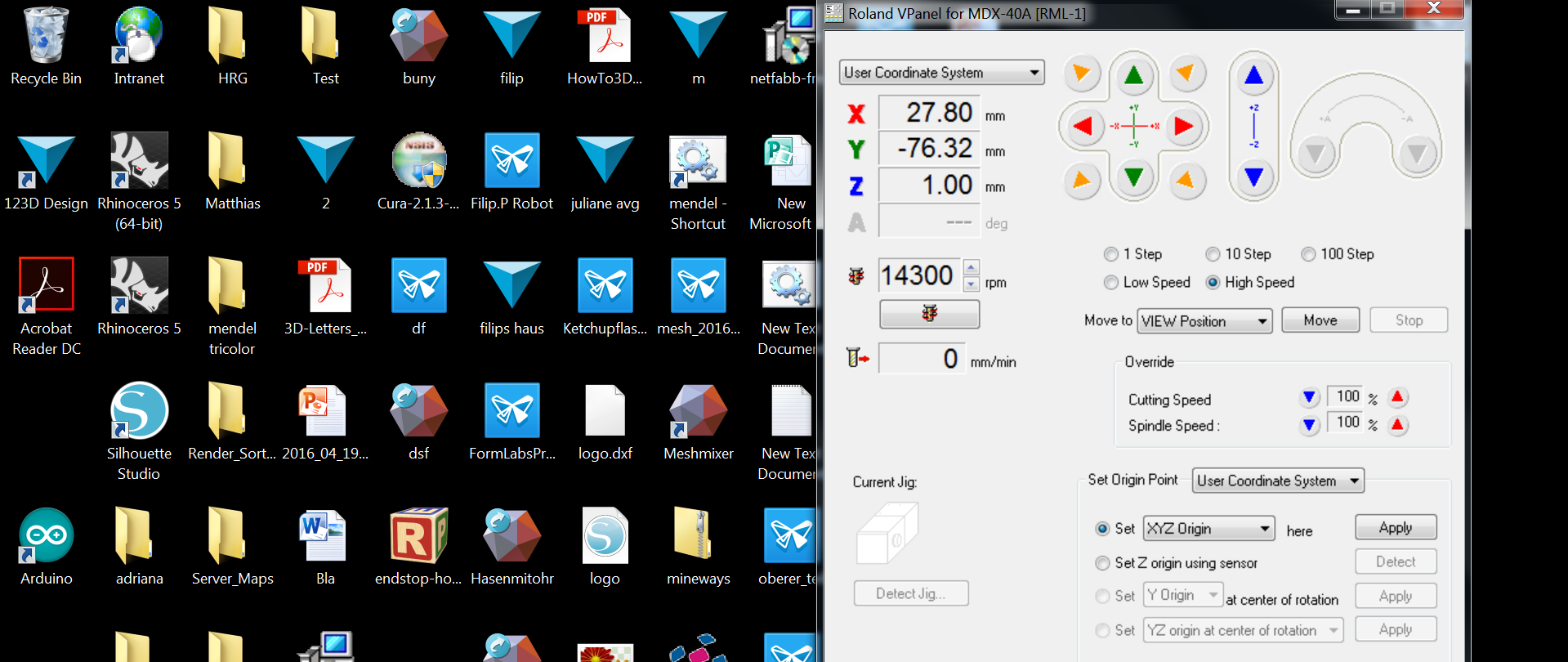Open the juliane avg file
Screen dimensions: 1568x662
pos(605,172)
